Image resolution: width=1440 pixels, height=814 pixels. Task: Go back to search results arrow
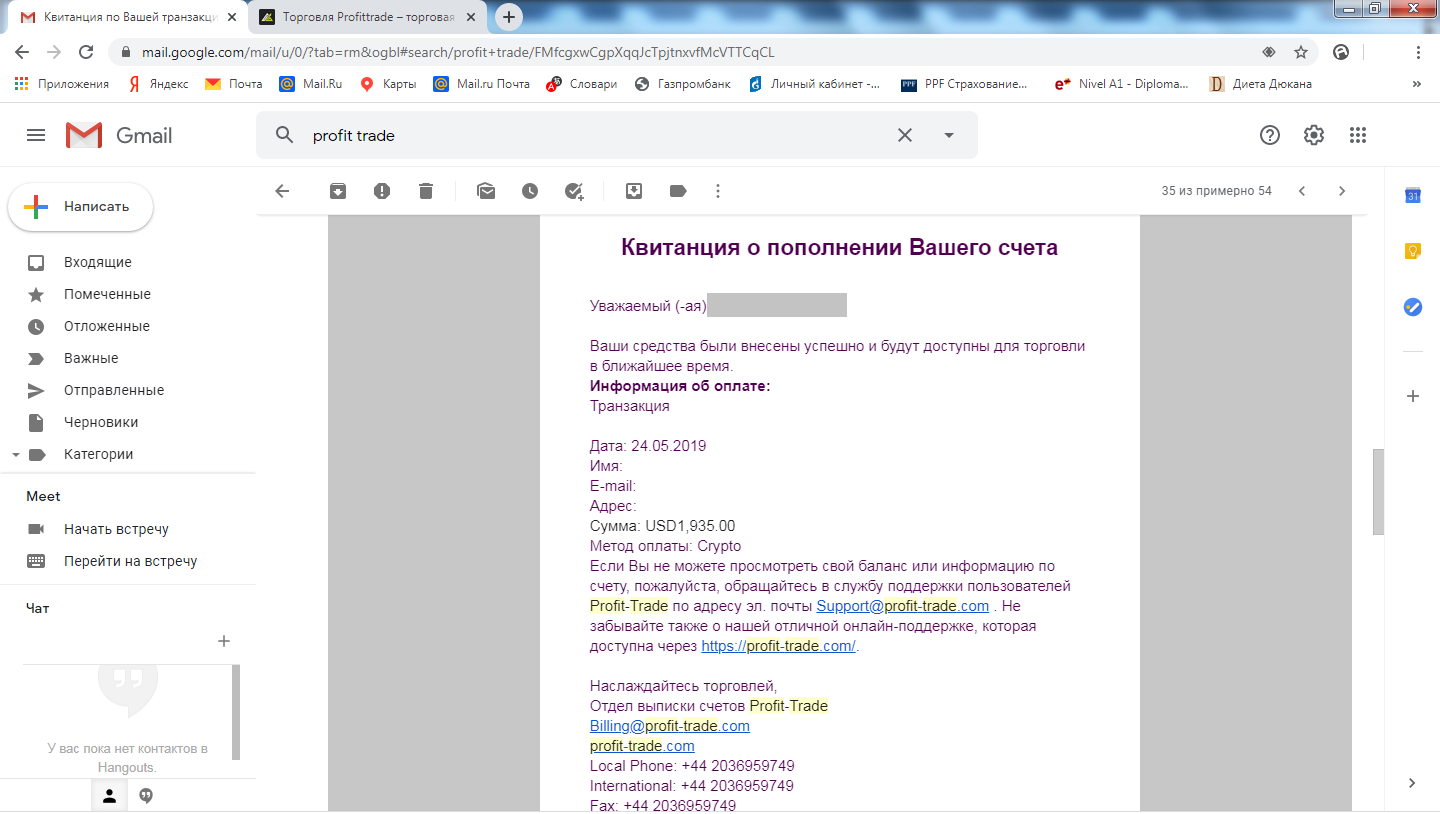282,191
